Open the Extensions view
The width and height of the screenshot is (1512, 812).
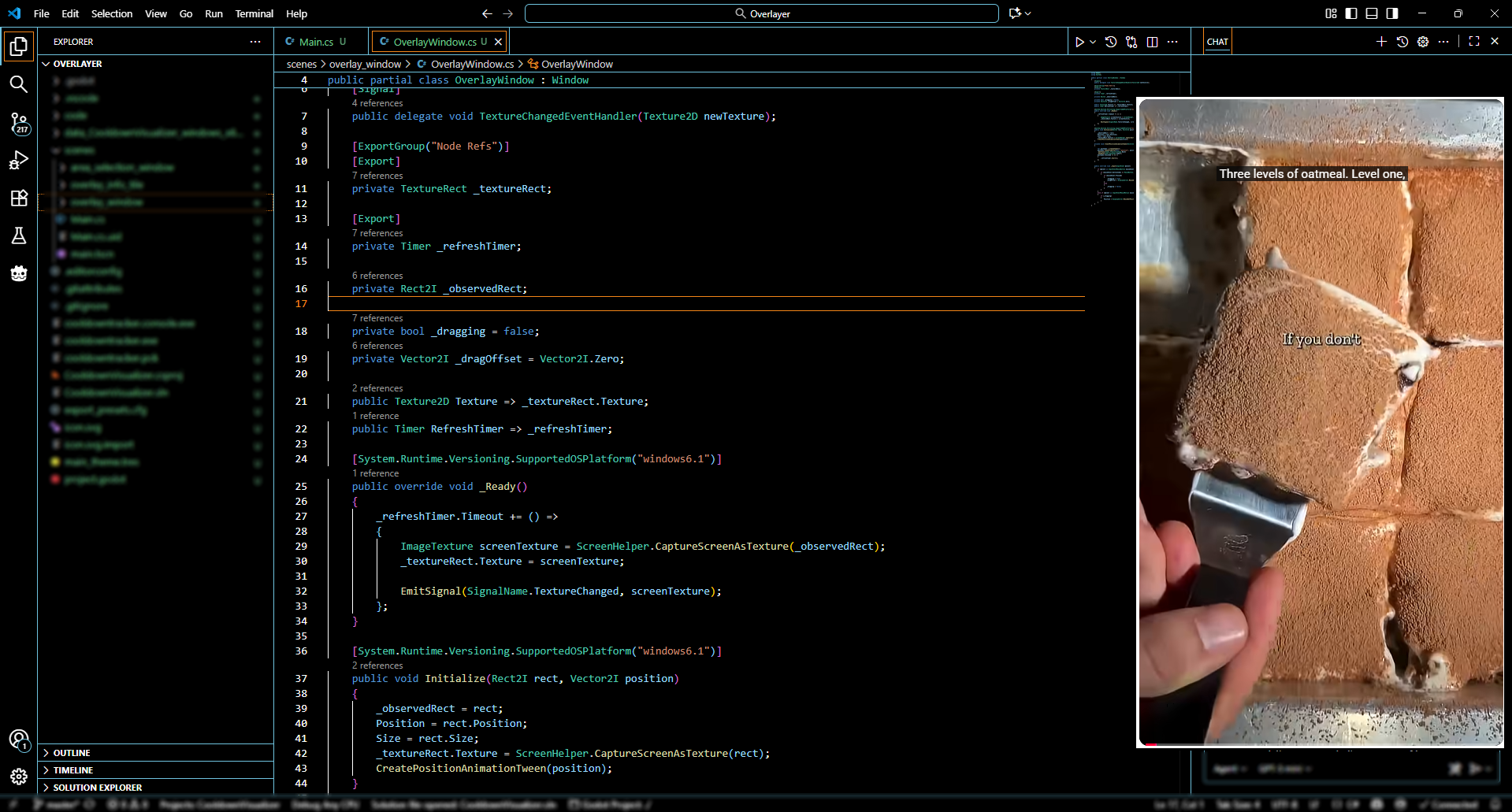click(19, 198)
